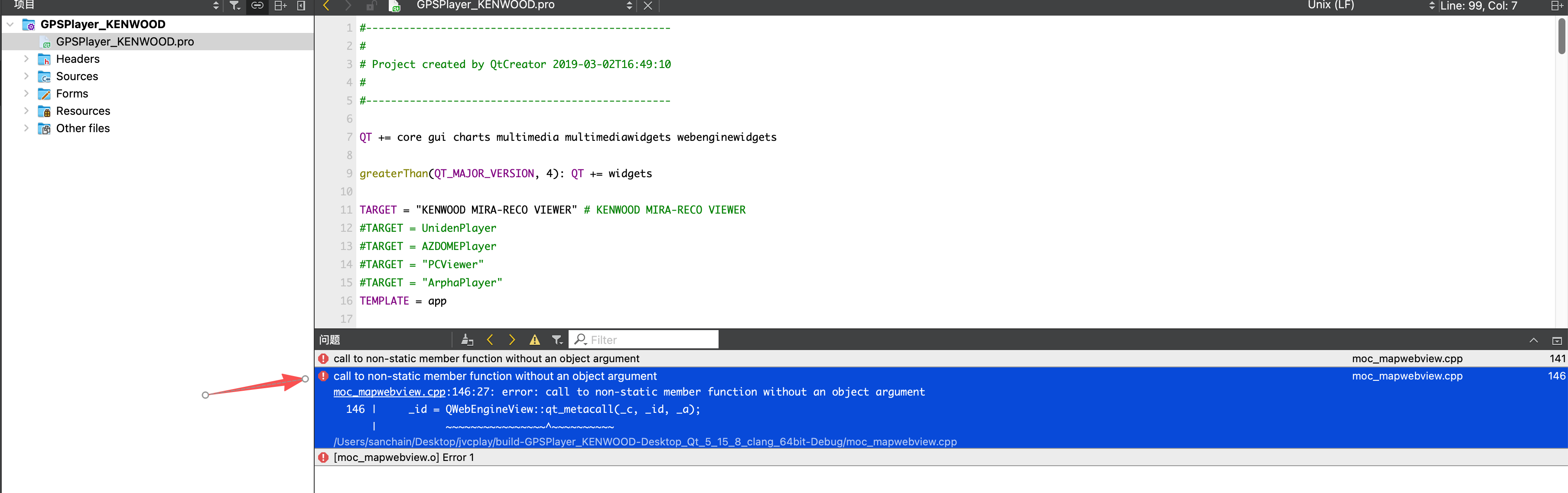
Task: Collapse the GPSPlayer_KENWOOD project node
Action: pyautogui.click(x=10, y=24)
